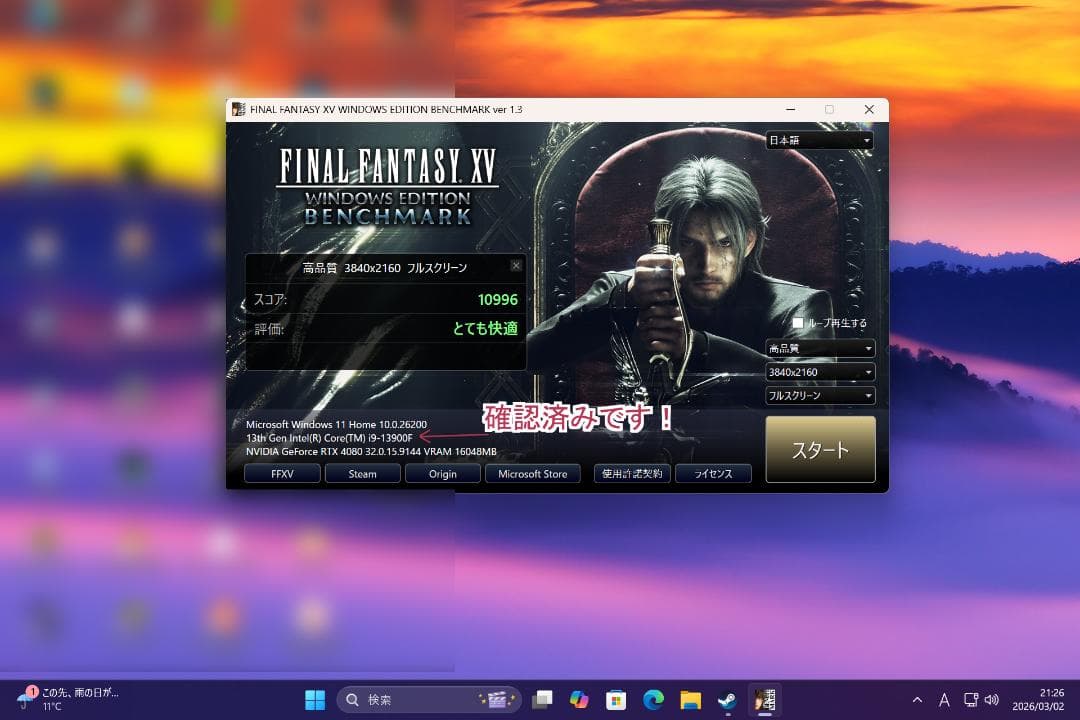Viewport: 1080px width, 720px height.
Task: Open the Origin store button
Action: pos(442,474)
